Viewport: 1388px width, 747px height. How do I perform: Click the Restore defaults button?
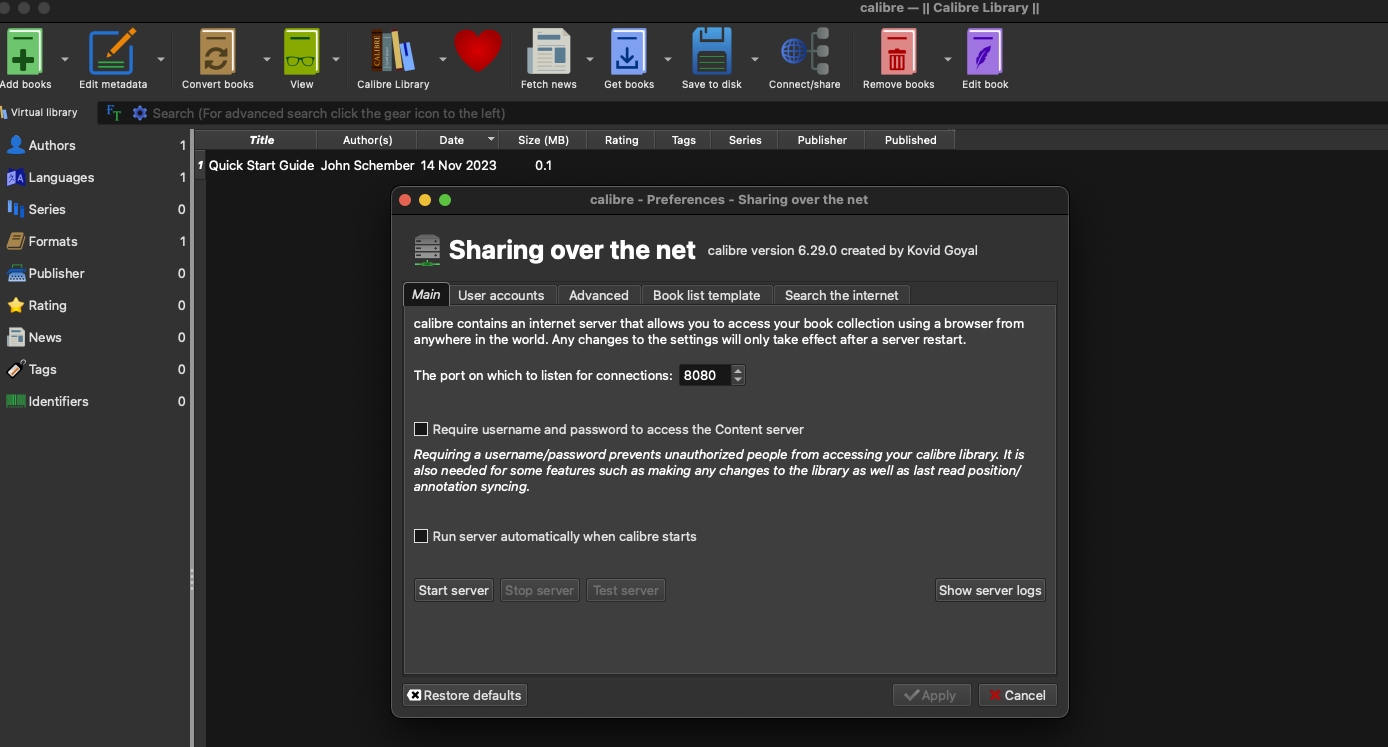(x=465, y=695)
